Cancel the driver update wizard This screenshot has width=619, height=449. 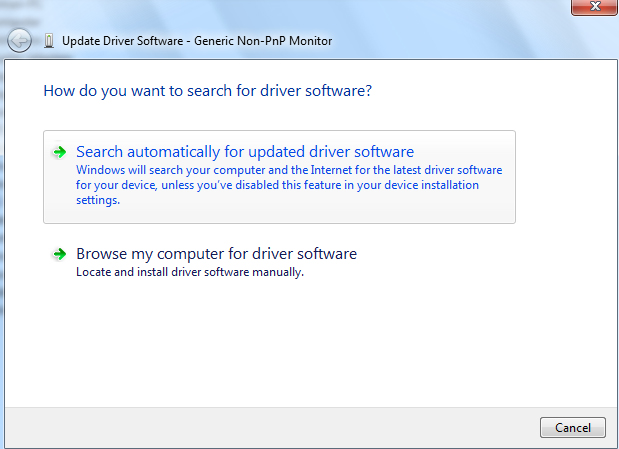[573, 427]
